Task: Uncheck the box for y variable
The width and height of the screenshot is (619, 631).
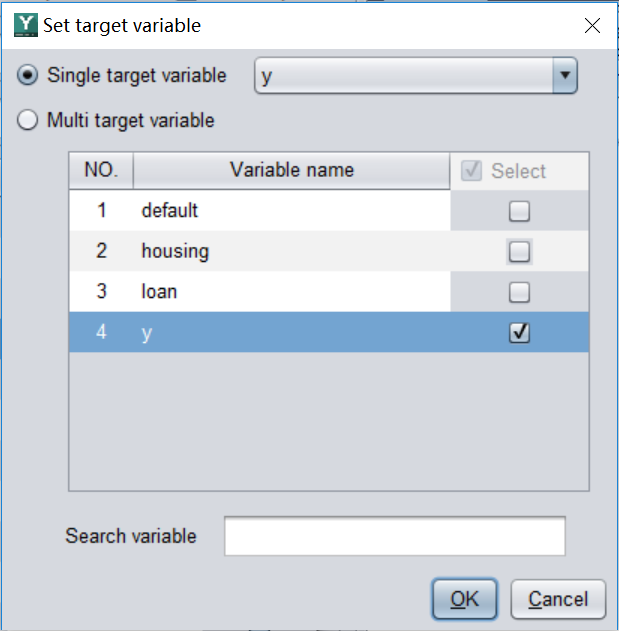Action: click(x=519, y=333)
